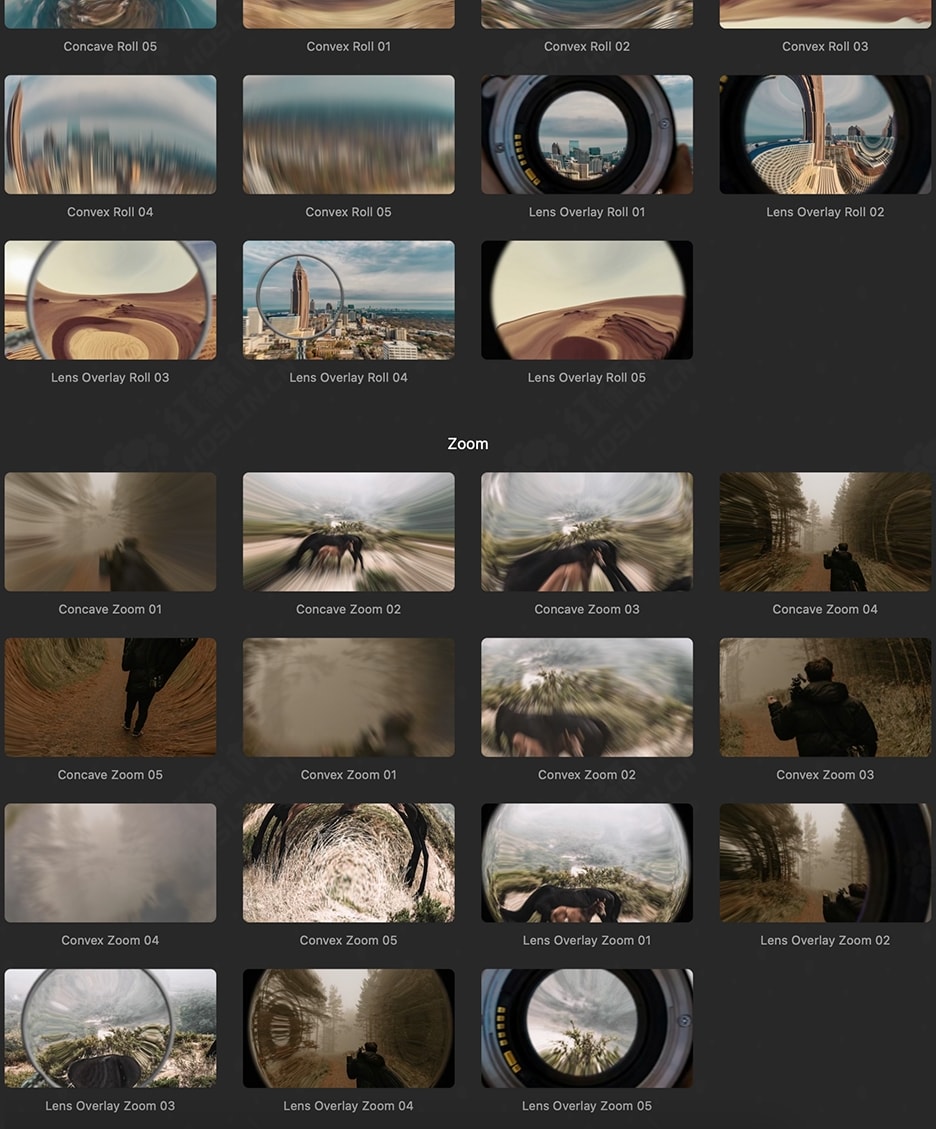Pick the Lens Overlay Zoom 05 thumbnail

tap(587, 1028)
